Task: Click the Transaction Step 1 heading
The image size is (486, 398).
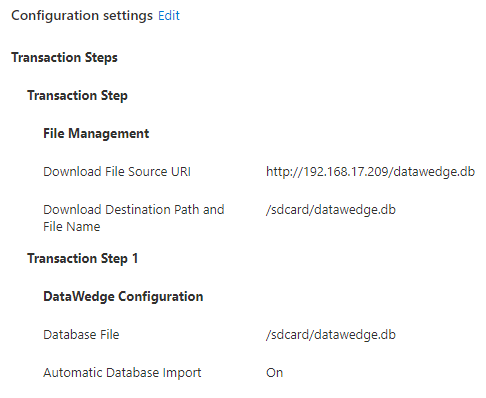Action: click(x=83, y=259)
